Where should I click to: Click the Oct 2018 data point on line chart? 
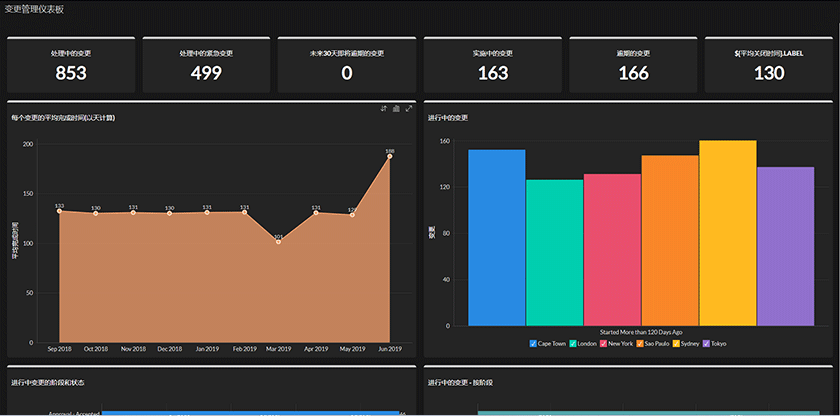(x=95, y=213)
